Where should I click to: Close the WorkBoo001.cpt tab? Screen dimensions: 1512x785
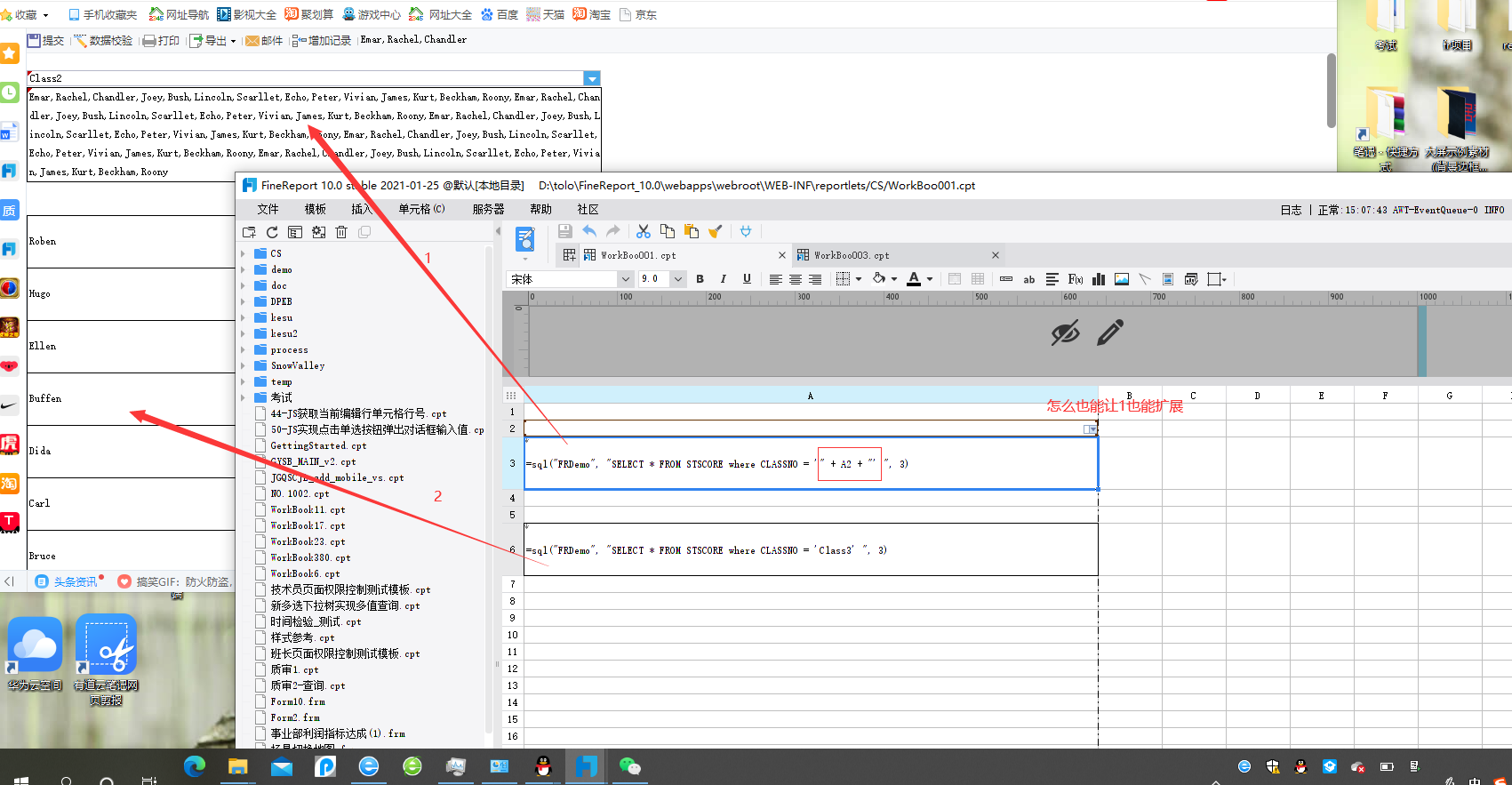(x=782, y=255)
